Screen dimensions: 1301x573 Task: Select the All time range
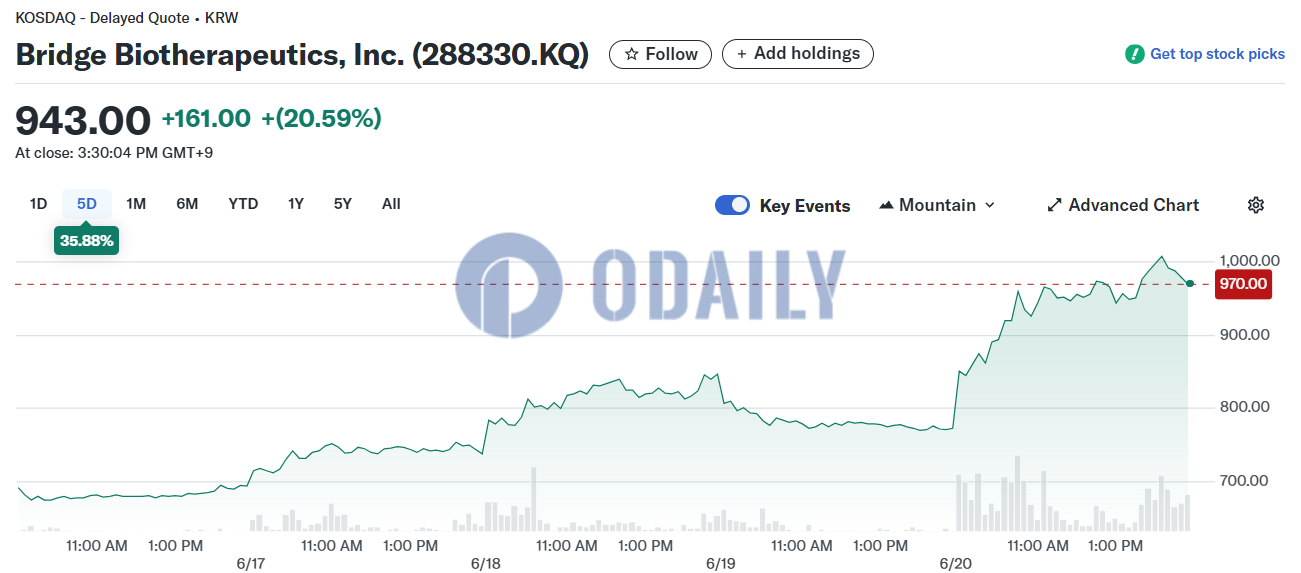[391, 204]
